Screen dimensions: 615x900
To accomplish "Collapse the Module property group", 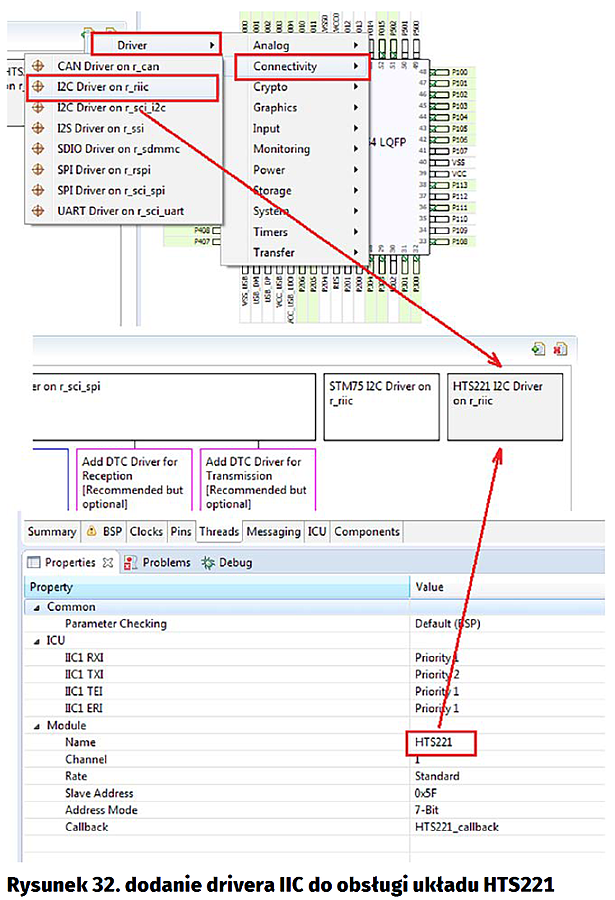I will [x=37, y=726].
